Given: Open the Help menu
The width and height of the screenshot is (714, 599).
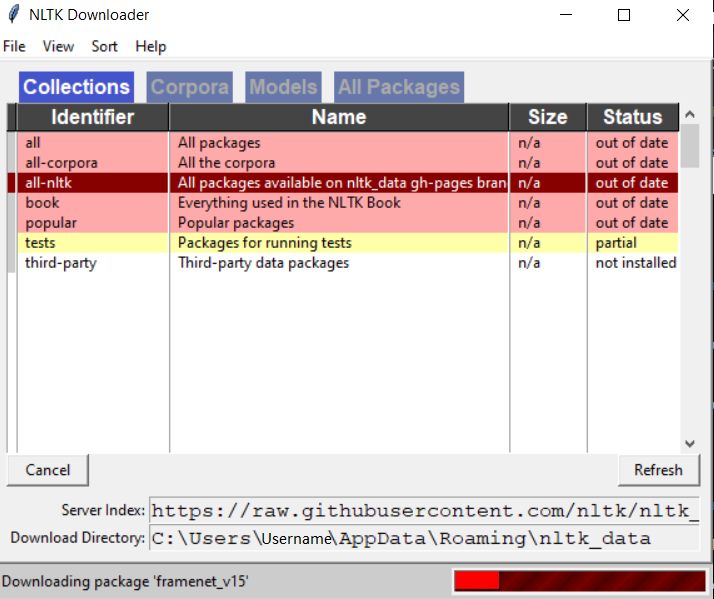Looking at the screenshot, I should pyautogui.click(x=151, y=47).
